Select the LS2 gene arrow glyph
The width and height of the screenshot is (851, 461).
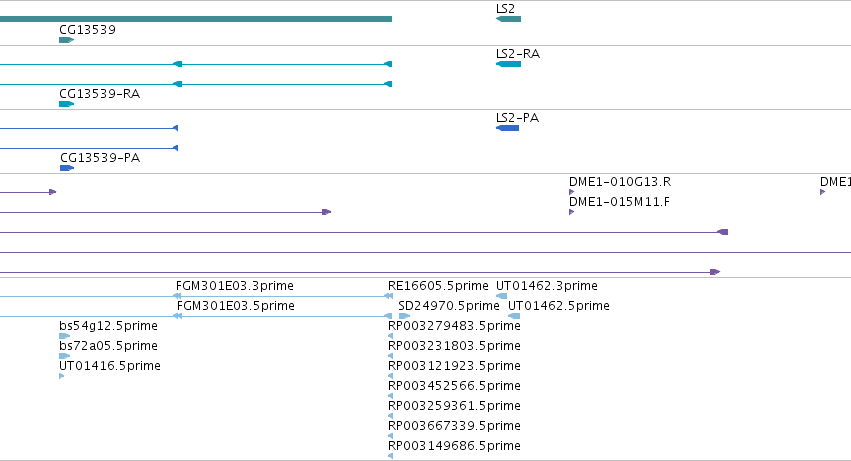(509, 19)
